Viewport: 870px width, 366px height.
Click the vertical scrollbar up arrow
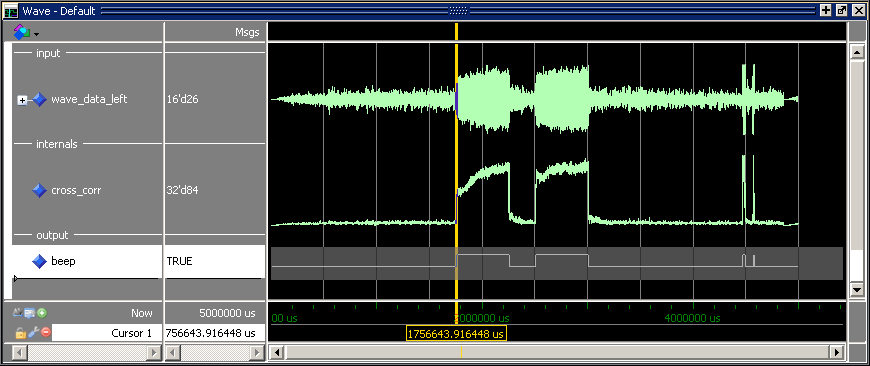pyautogui.click(x=857, y=53)
